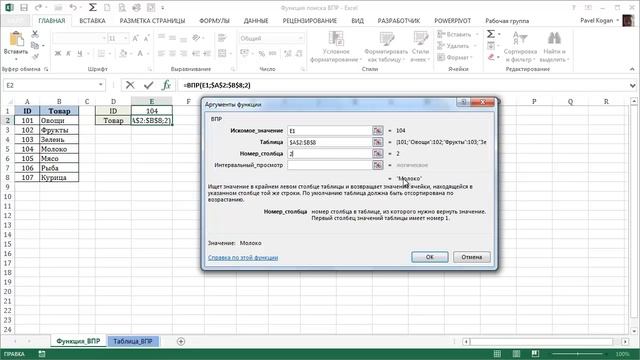640x360 pixels.
Task: Click Интервальный_просмотр empty input field
Action: pyautogui.click(x=329, y=165)
